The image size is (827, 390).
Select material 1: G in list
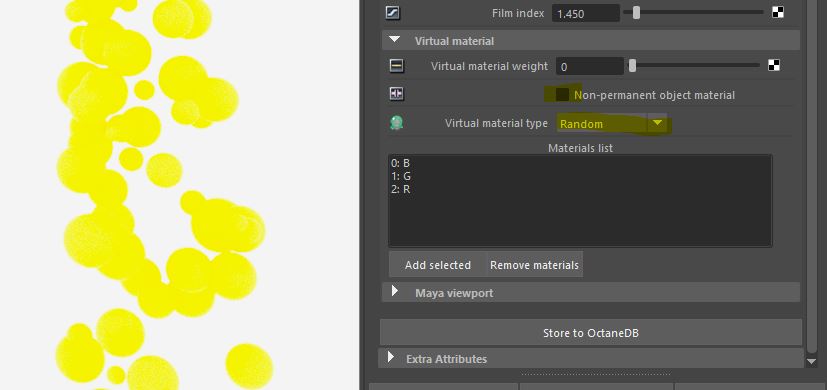click(x=401, y=176)
